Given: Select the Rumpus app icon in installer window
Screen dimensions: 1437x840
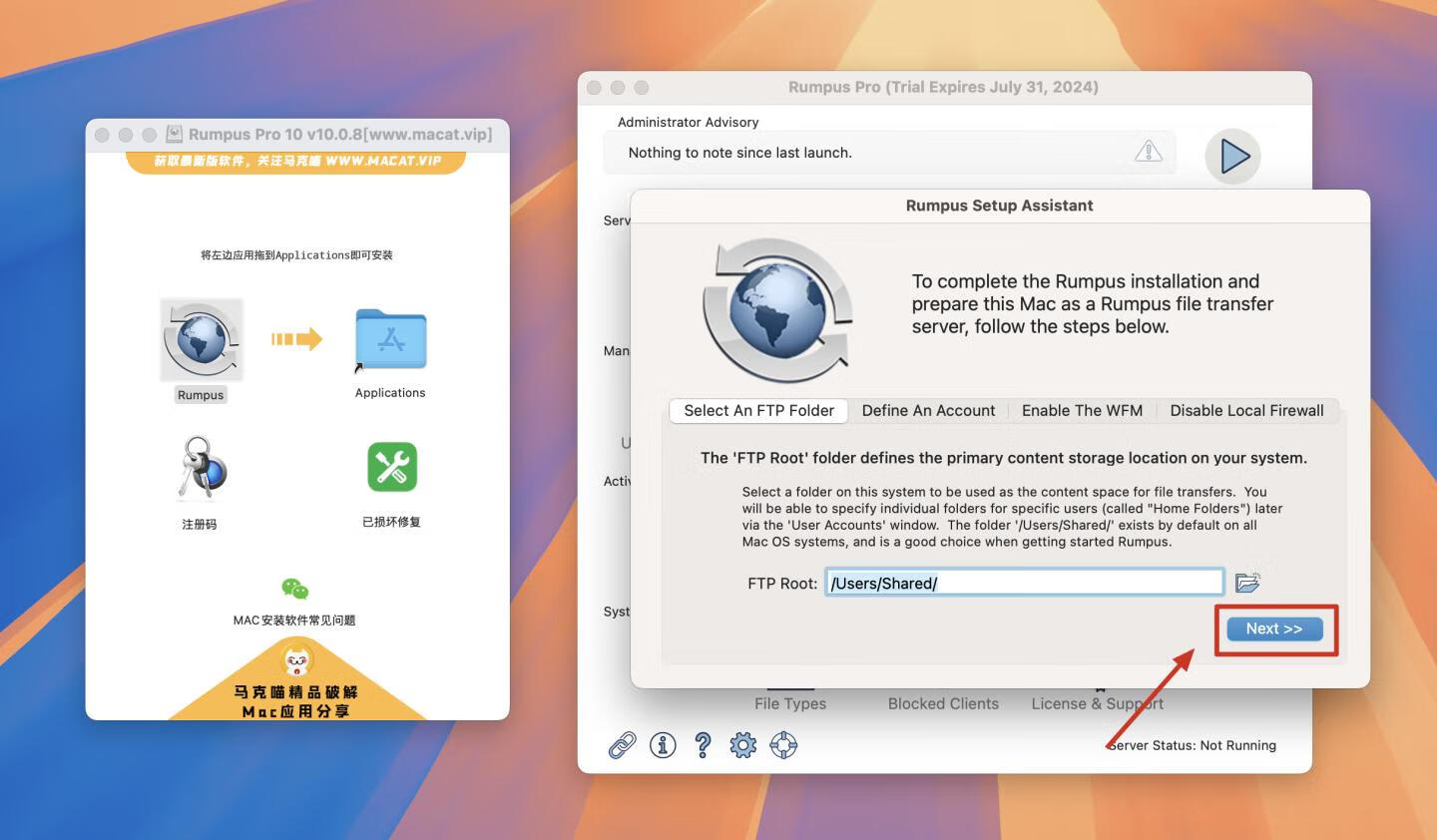Looking at the screenshot, I should pyautogui.click(x=202, y=340).
